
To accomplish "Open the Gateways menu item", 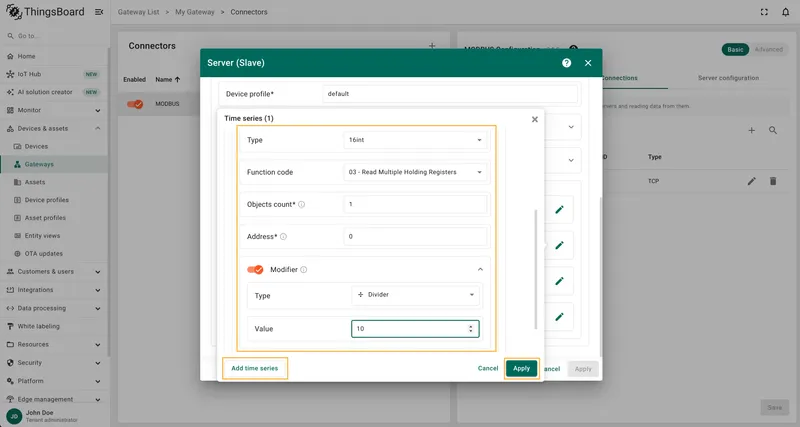I will (x=54, y=164).
